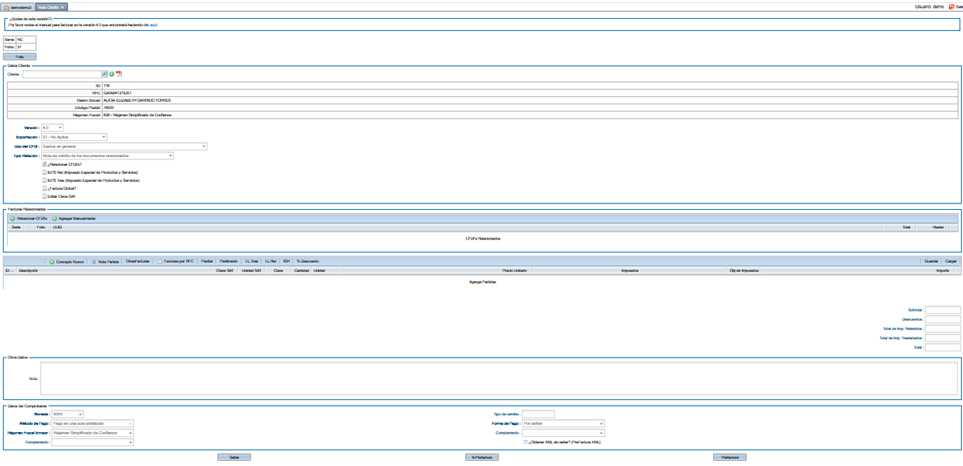963x466 pixels.
Task: Click the Relacionar CFDIs green icon
Action: pyautogui.click(x=12, y=218)
